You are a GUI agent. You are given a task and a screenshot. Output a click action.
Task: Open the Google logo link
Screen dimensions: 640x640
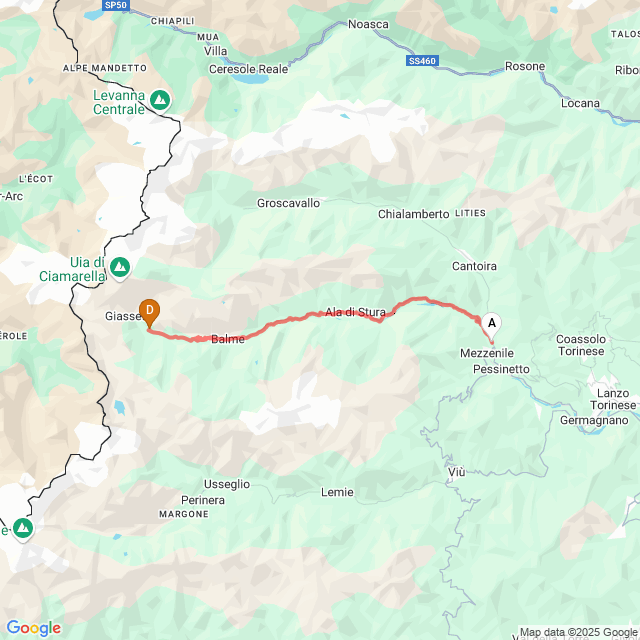tap(33, 628)
